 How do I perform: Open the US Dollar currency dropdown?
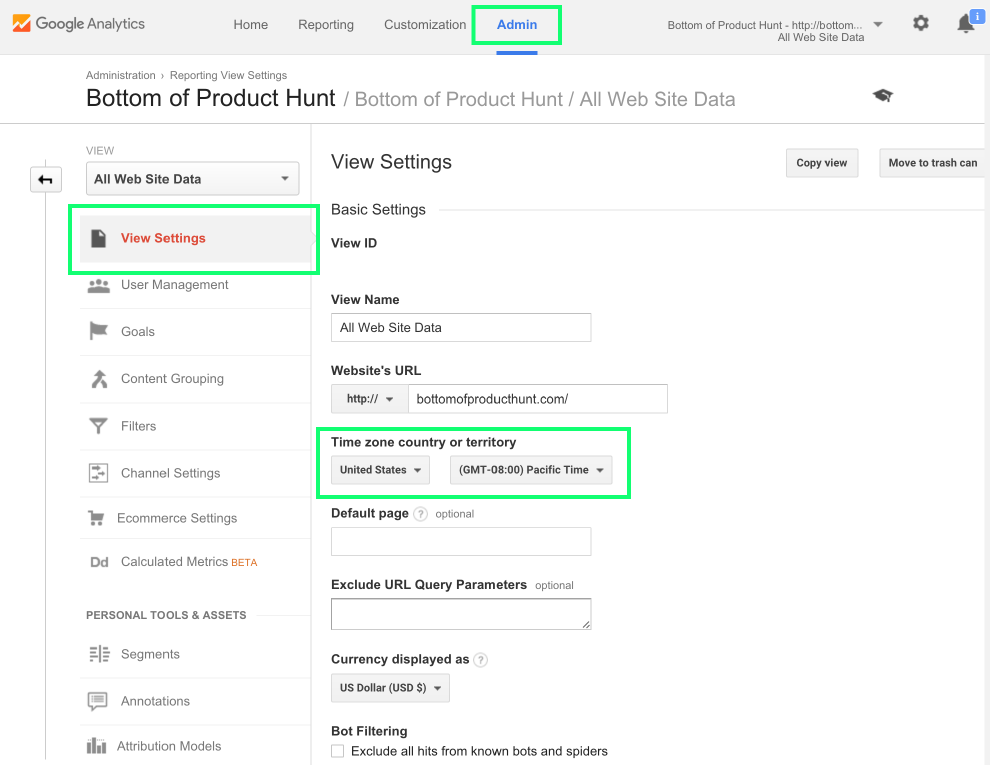(390, 688)
